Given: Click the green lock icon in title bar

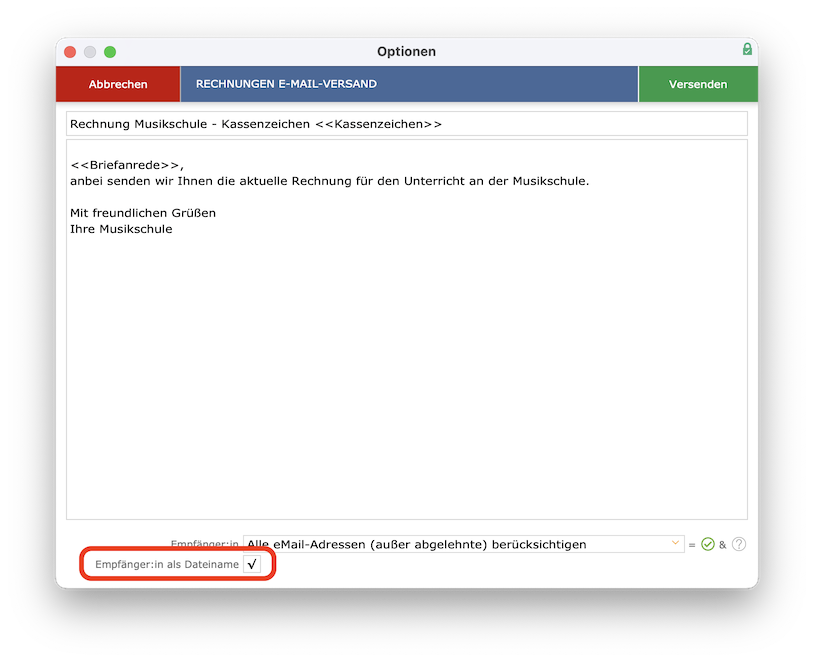Looking at the screenshot, I should (x=747, y=49).
